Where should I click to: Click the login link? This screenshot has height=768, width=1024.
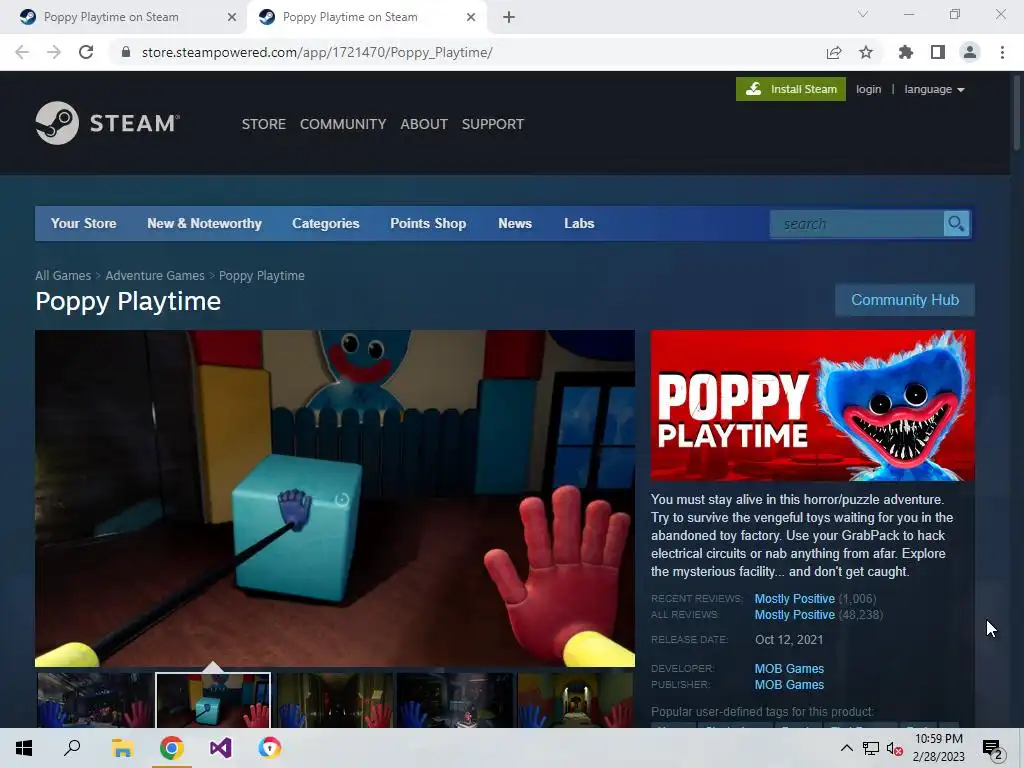[869, 89]
